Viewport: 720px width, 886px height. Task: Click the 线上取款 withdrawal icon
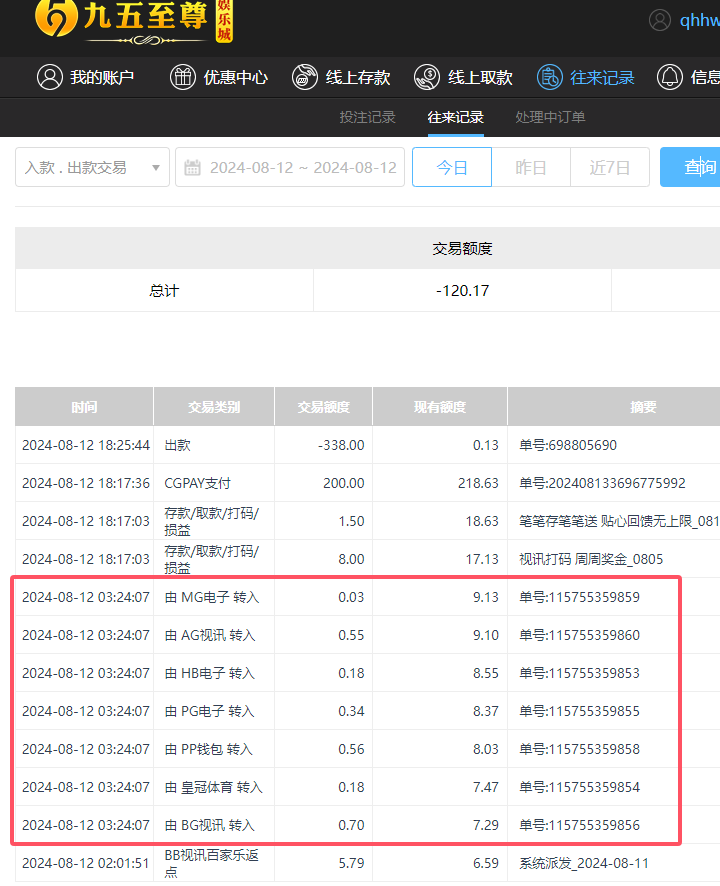click(x=427, y=77)
